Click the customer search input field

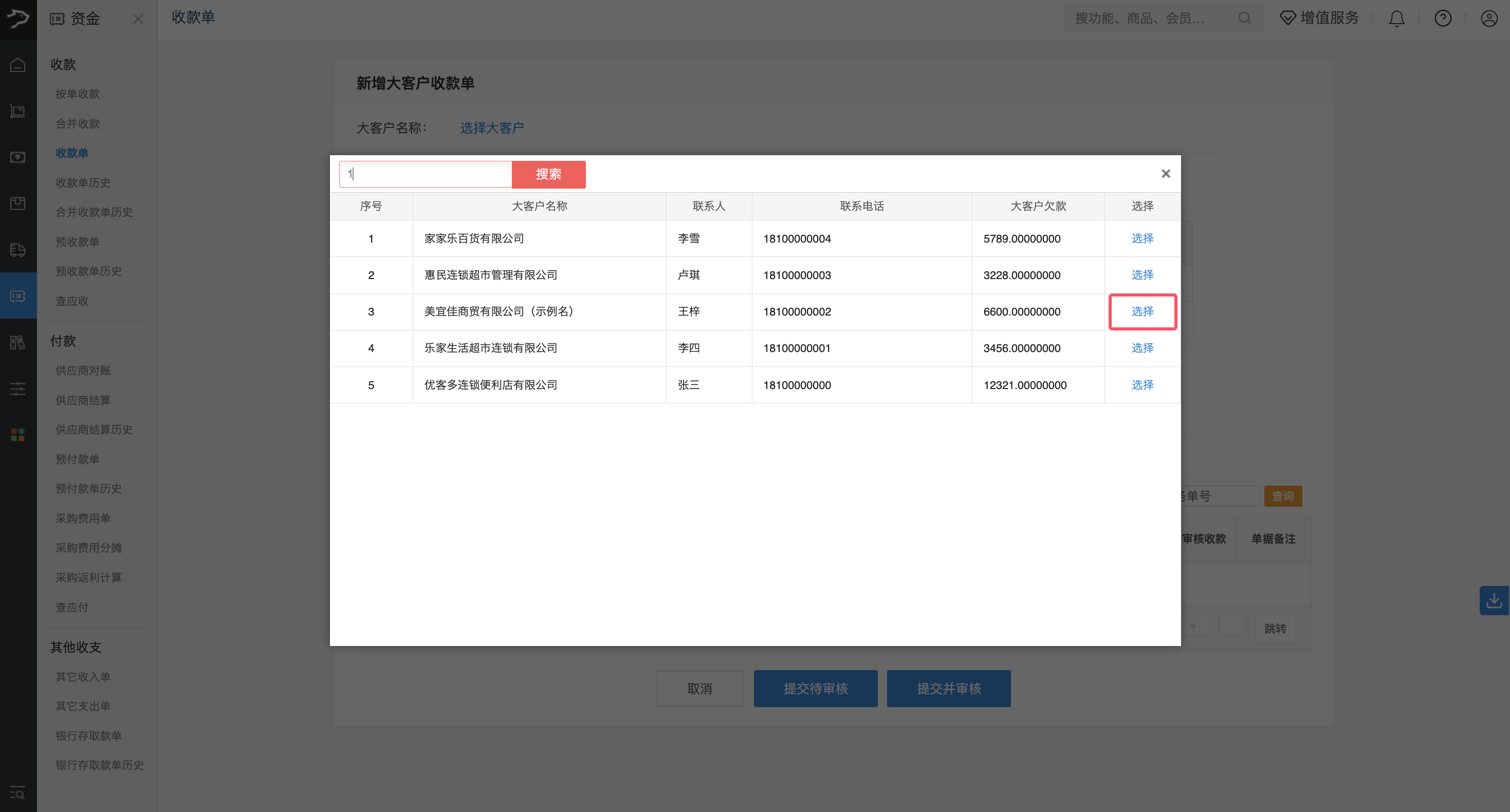coord(426,174)
